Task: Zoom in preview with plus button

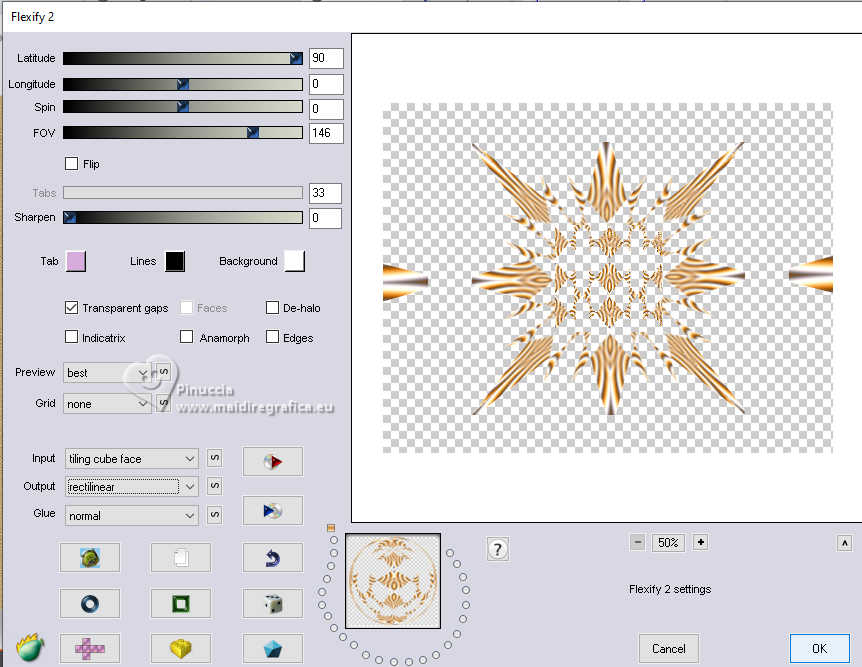Action: [x=700, y=543]
